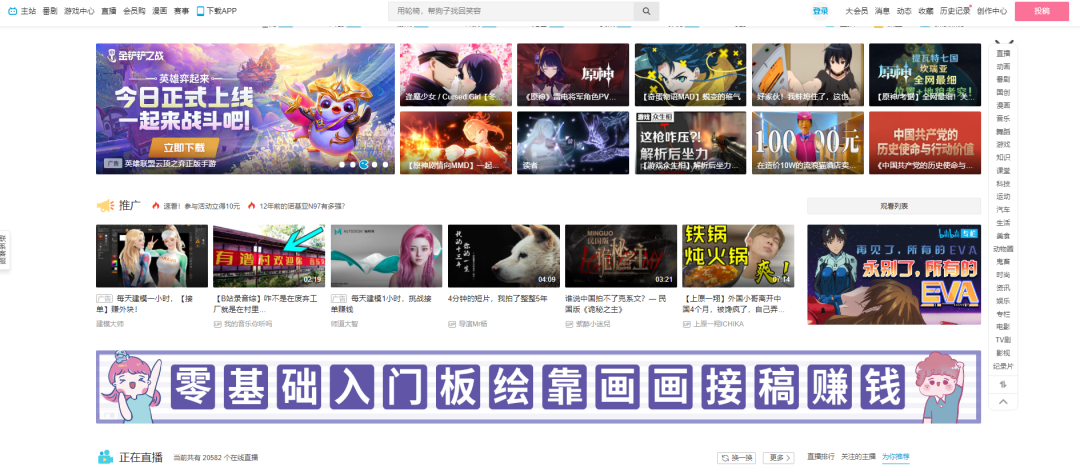
Task: Jump to 动画 in the right sidebar
Action: (x=1003, y=67)
